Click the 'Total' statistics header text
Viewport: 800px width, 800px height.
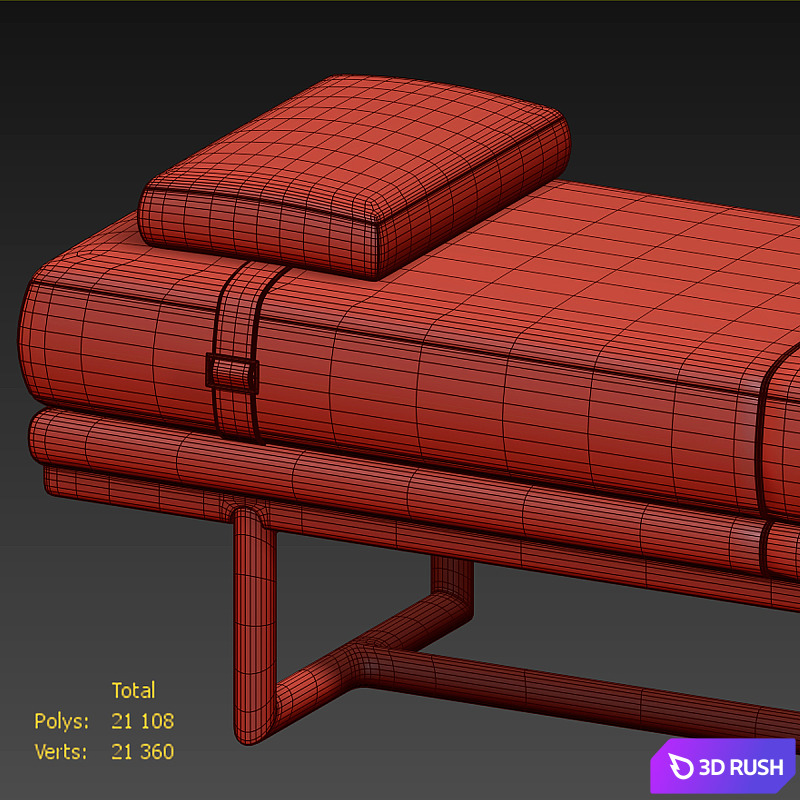pos(133,690)
